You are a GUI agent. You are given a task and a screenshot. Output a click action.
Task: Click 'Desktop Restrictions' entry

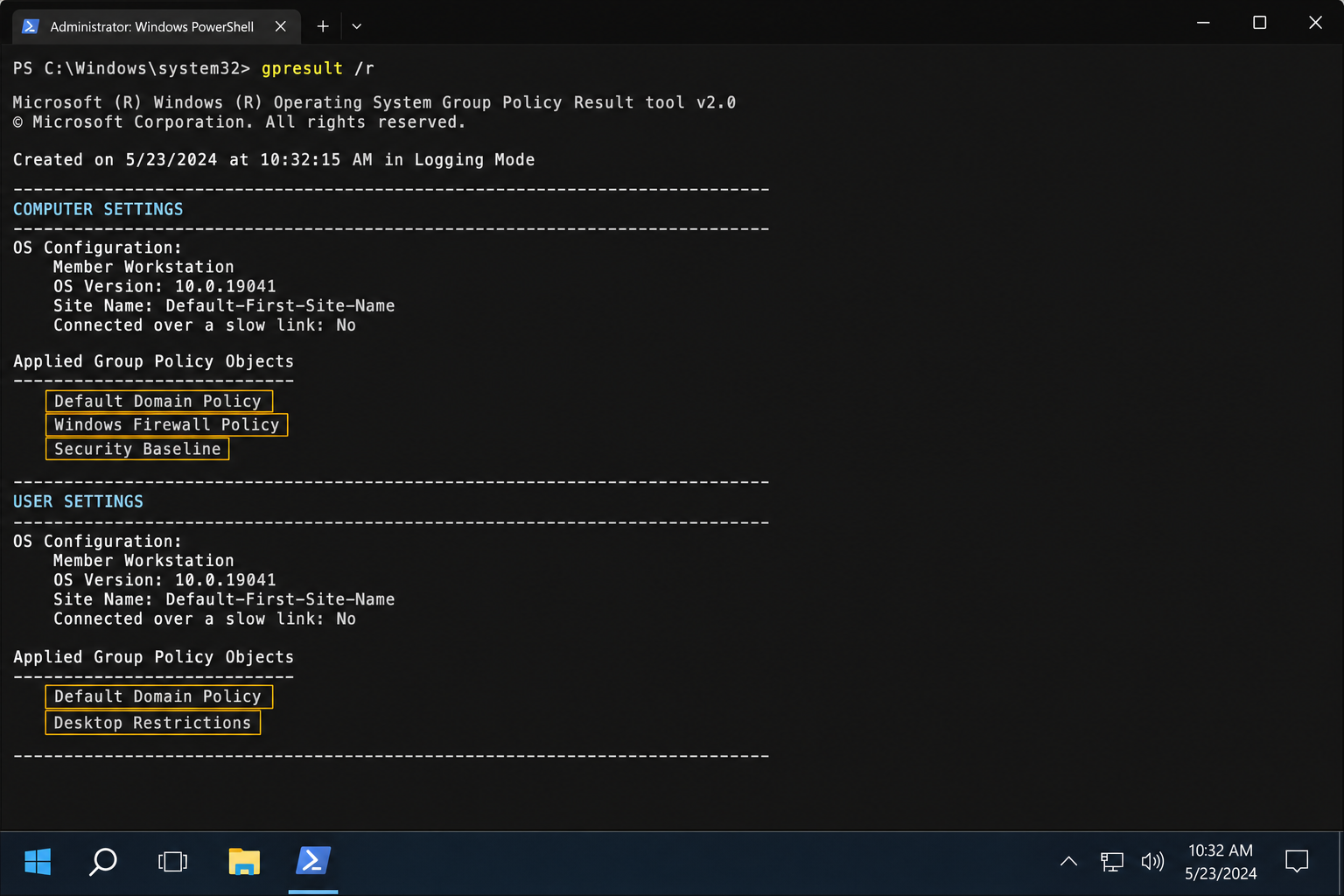coord(152,723)
